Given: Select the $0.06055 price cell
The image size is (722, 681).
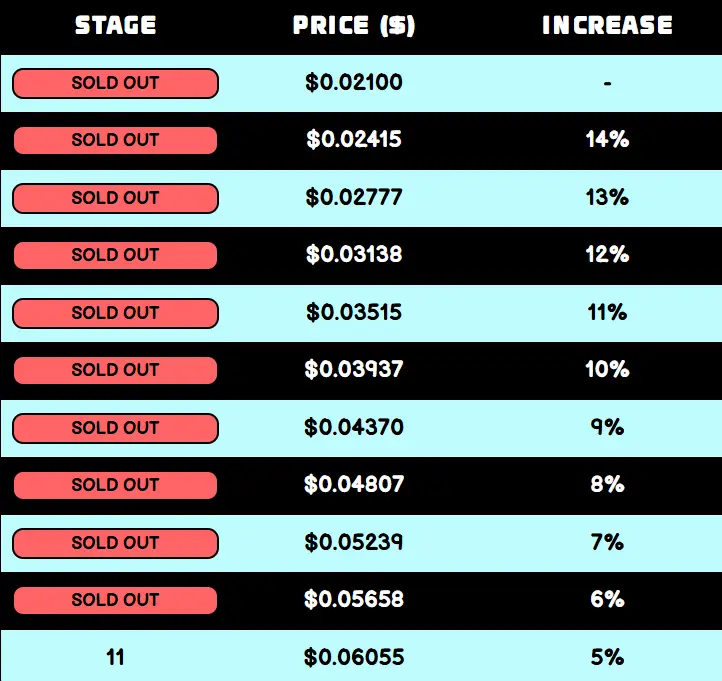Looking at the screenshot, I should point(354,658).
